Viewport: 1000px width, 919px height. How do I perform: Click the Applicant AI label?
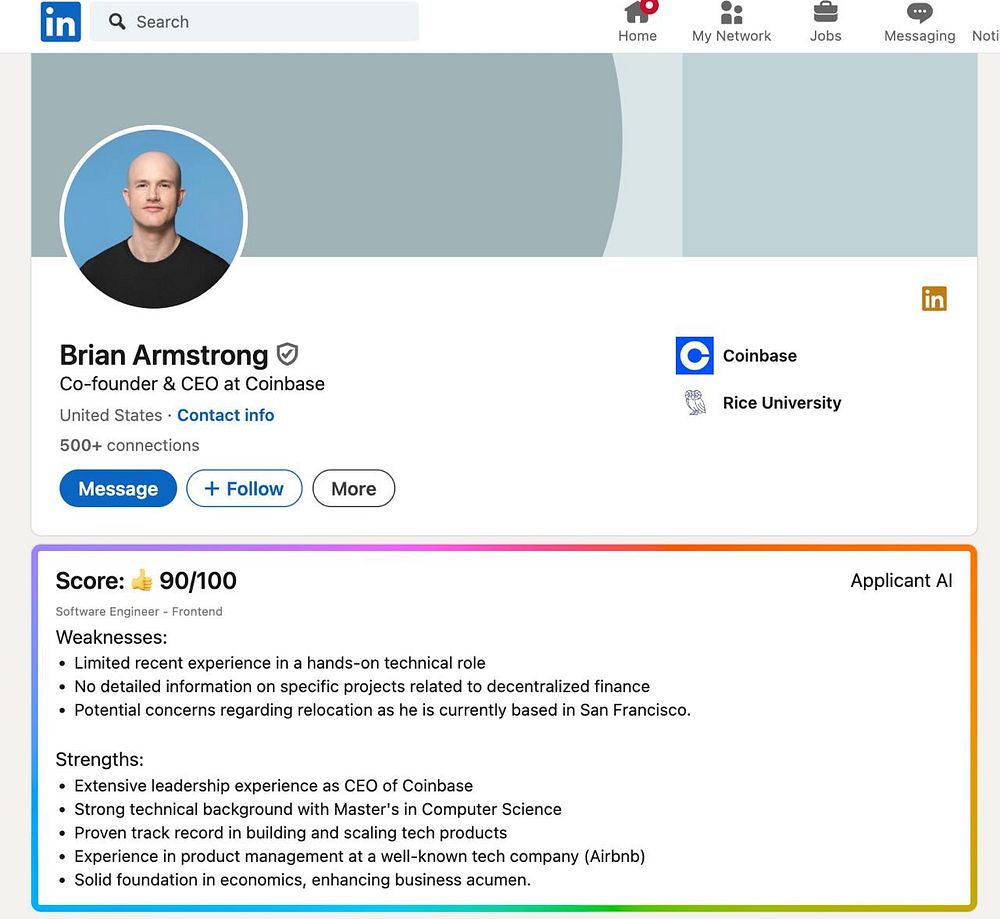pyautogui.click(x=901, y=580)
